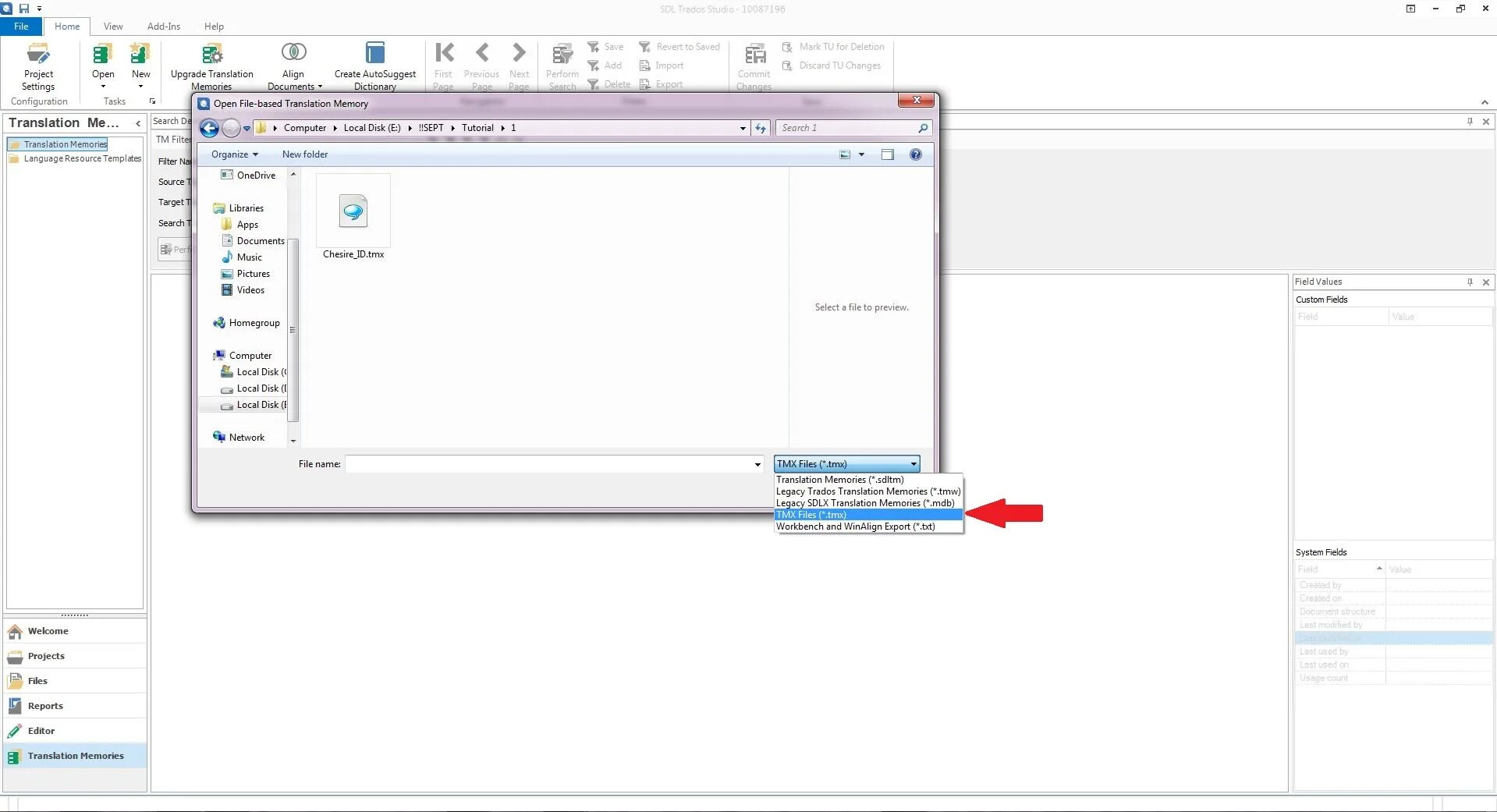
Task: Open the Help ribbon tab
Action: [214, 27]
